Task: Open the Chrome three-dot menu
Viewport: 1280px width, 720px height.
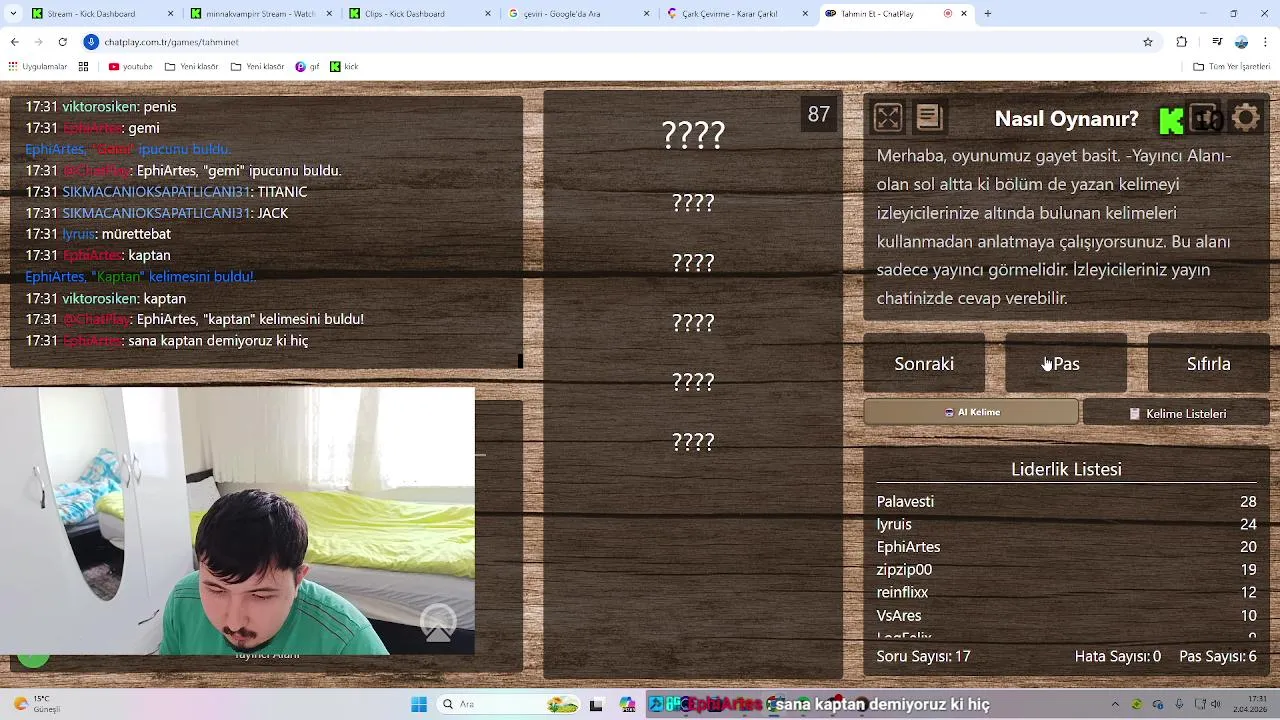Action: [x=1266, y=42]
